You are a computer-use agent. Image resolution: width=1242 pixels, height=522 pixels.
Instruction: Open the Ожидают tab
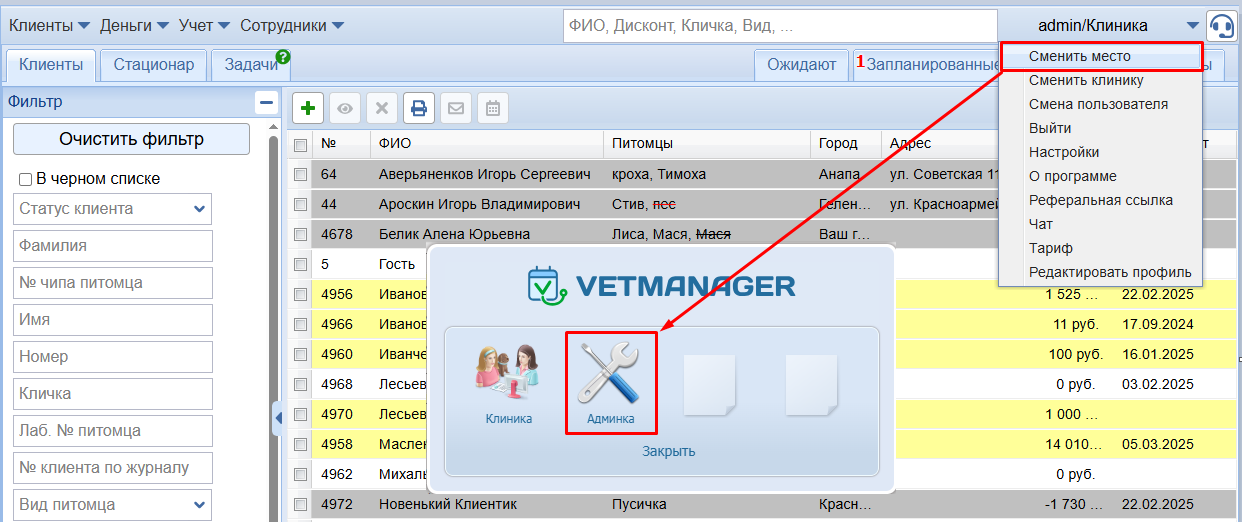click(801, 65)
